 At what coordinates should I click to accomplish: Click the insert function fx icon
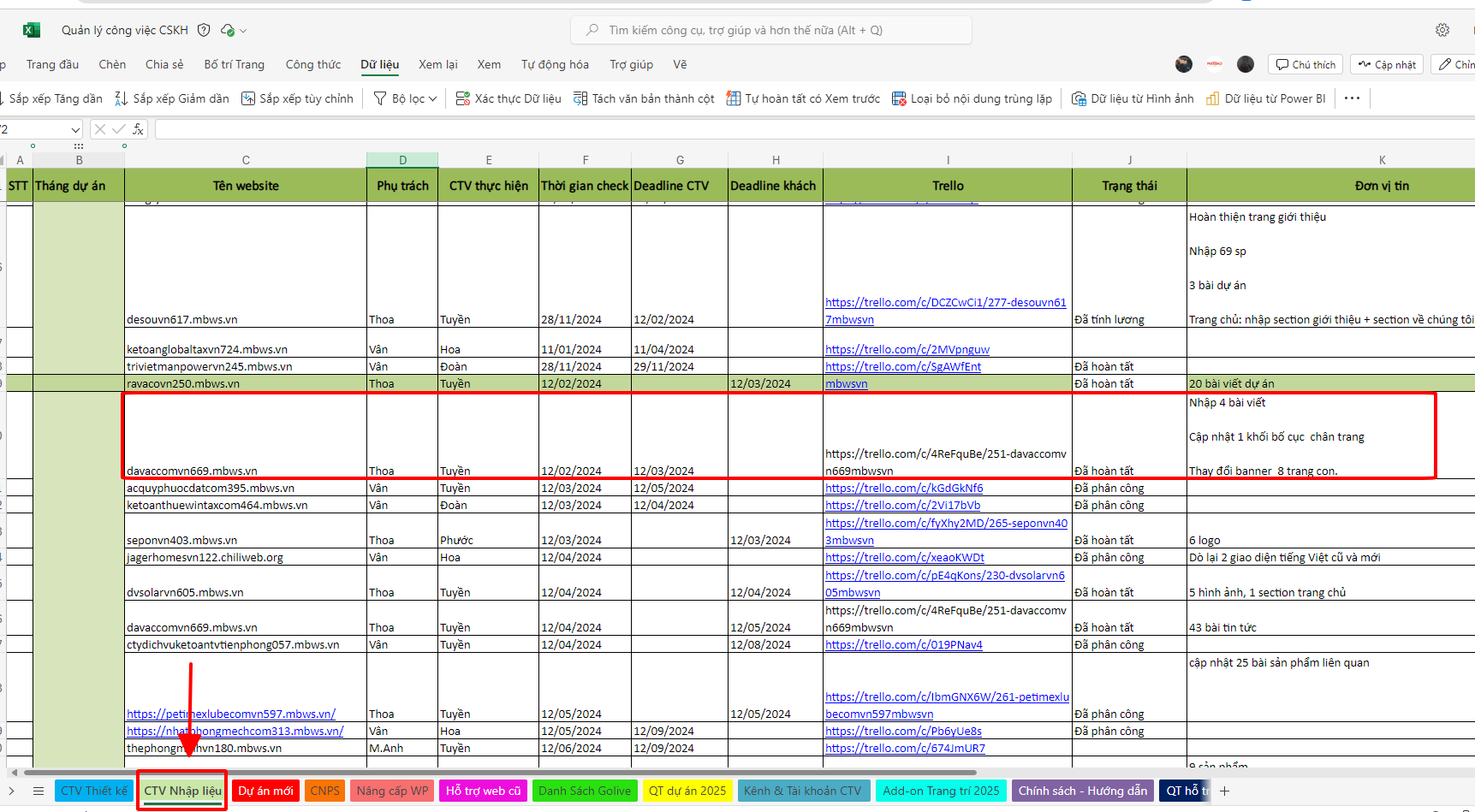pos(138,129)
